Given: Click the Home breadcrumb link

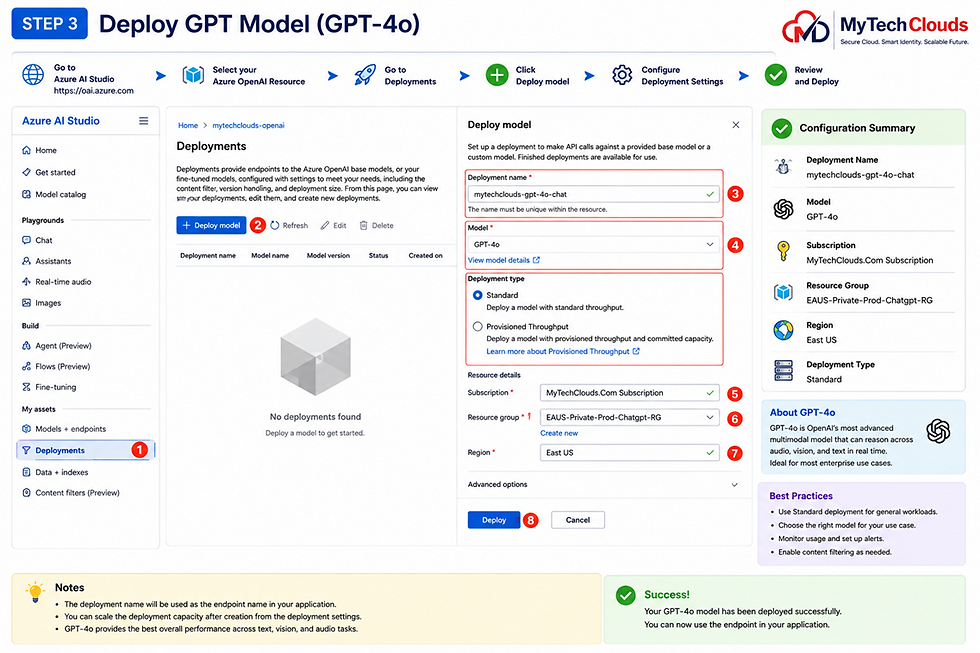Looking at the screenshot, I should pyautogui.click(x=188, y=126).
